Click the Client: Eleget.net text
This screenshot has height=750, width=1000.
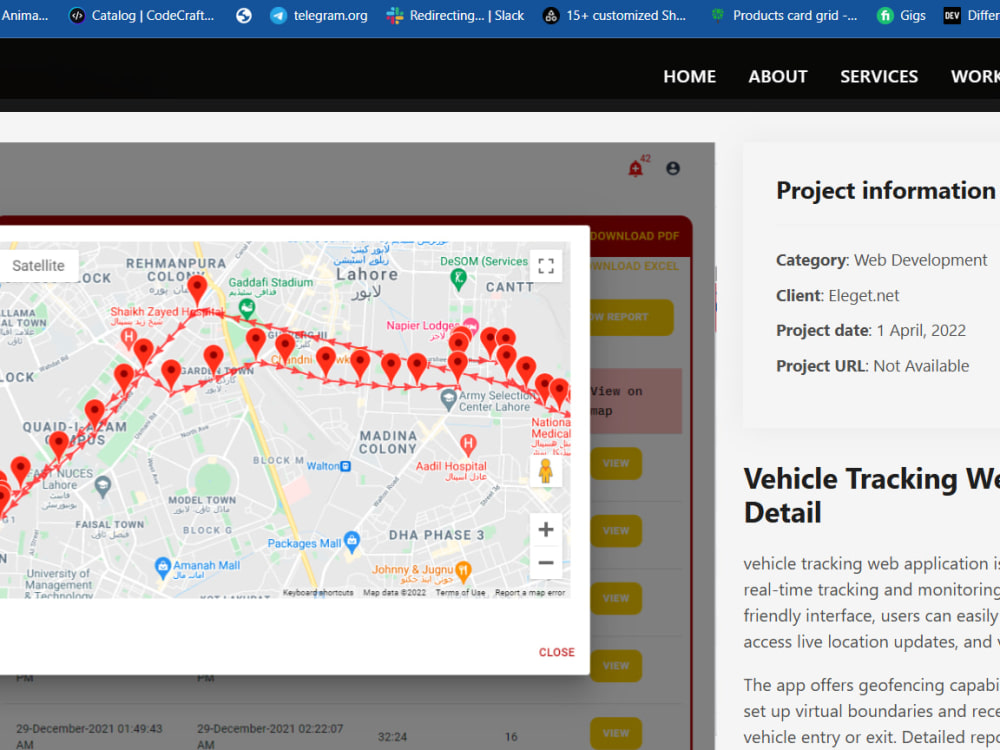837,296
